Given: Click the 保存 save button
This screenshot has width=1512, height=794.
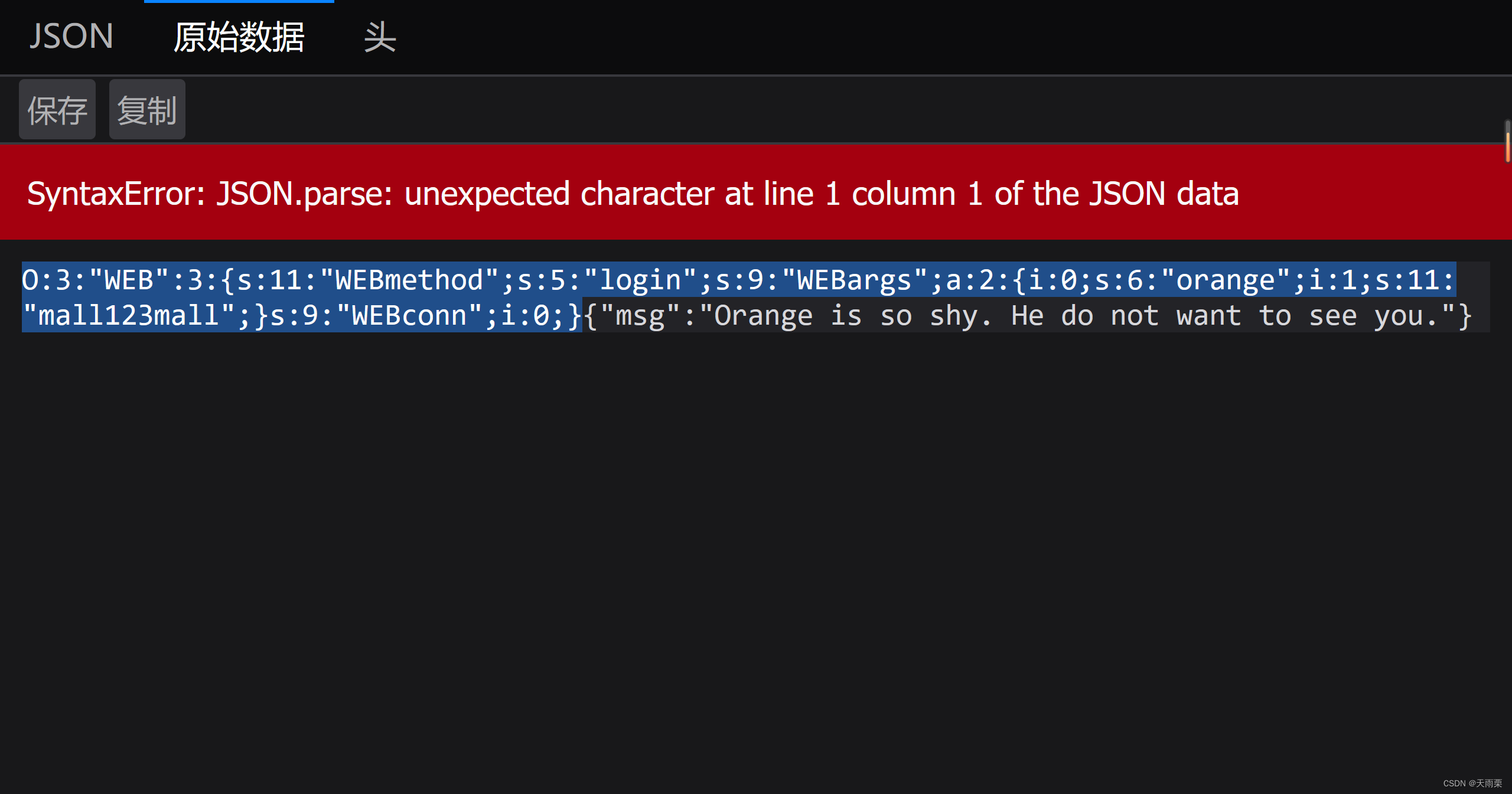Looking at the screenshot, I should (x=57, y=109).
